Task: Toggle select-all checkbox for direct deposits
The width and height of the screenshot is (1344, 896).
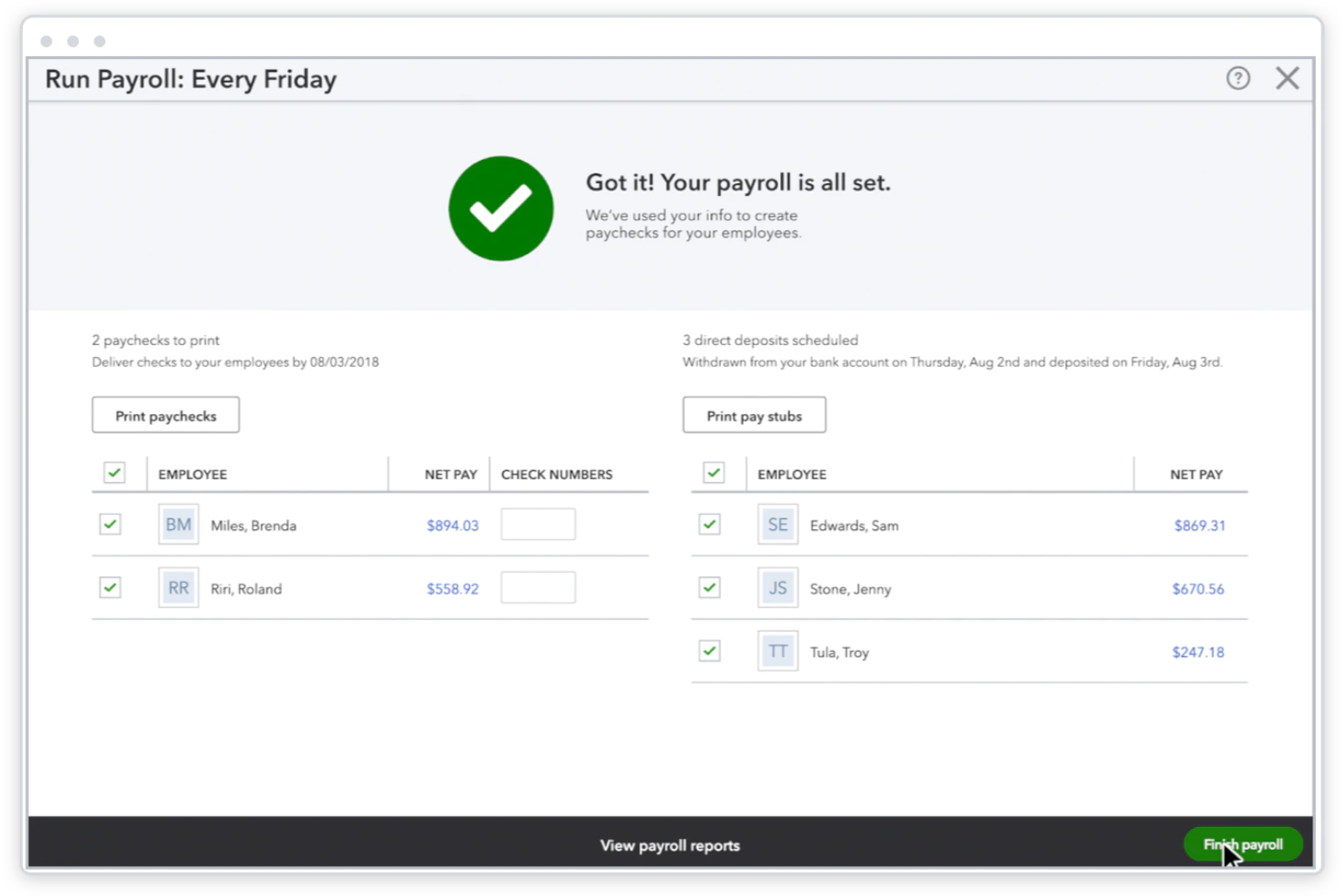Action: click(x=714, y=473)
